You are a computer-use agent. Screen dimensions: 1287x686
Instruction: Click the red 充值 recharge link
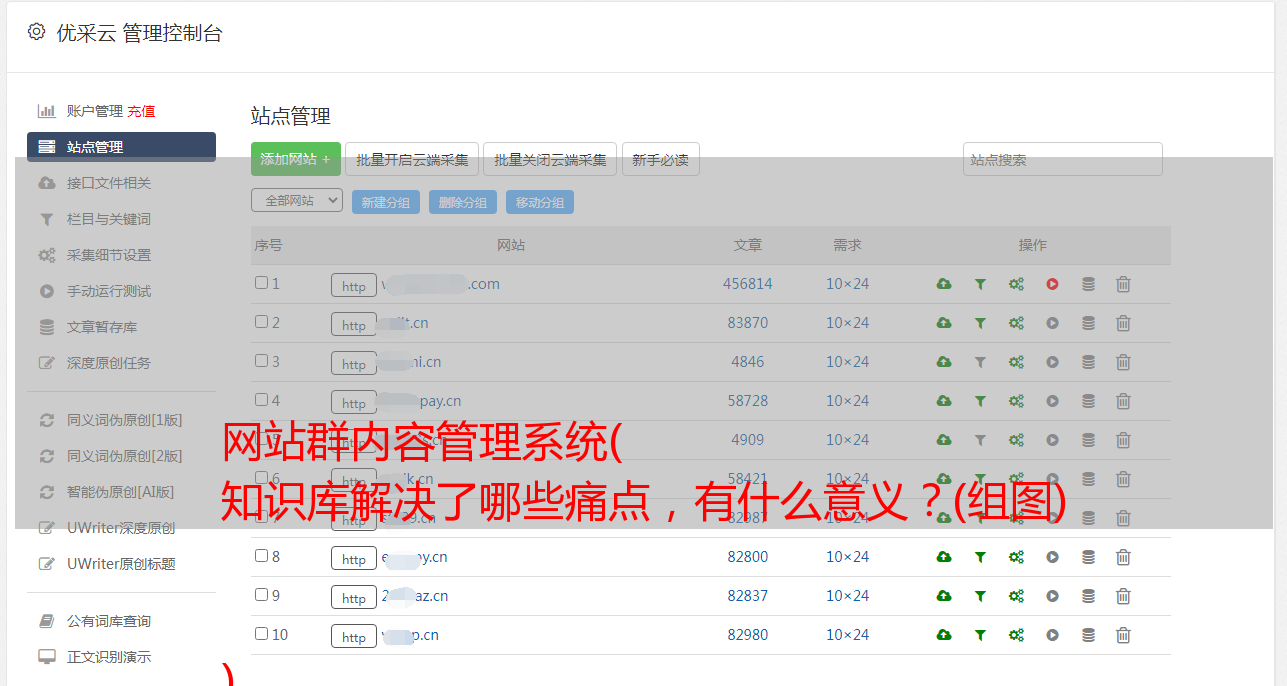(x=141, y=111)
